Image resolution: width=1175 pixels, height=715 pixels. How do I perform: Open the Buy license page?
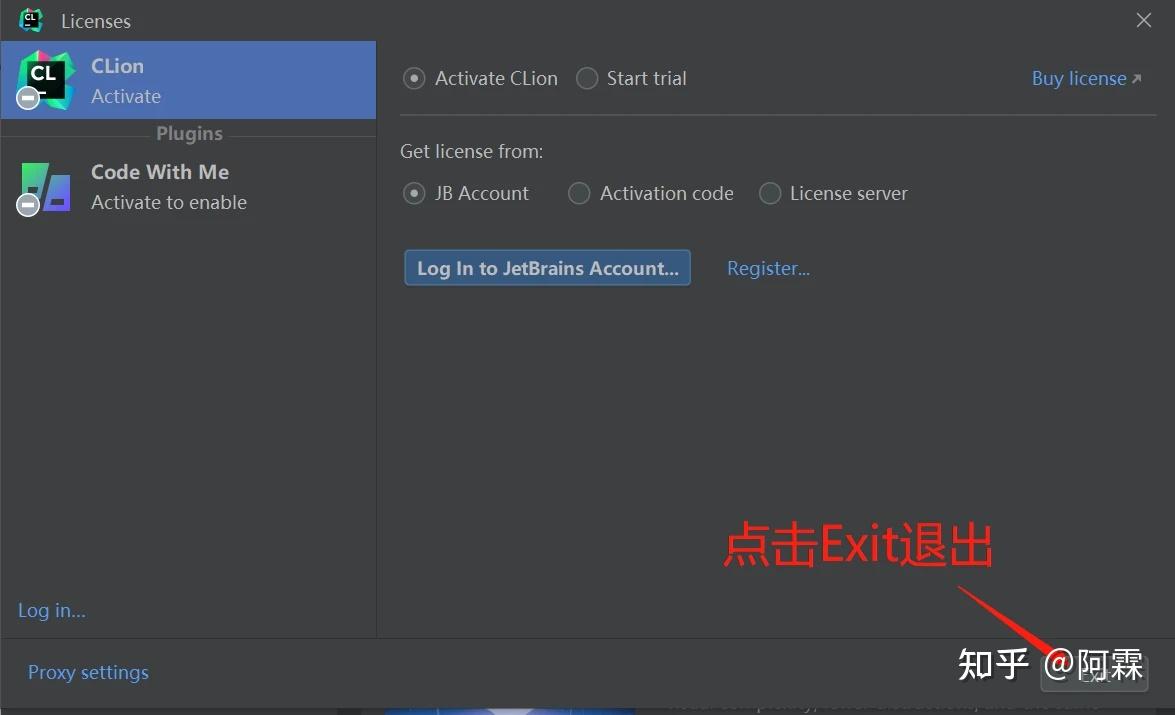click(x=1081, y=78)
